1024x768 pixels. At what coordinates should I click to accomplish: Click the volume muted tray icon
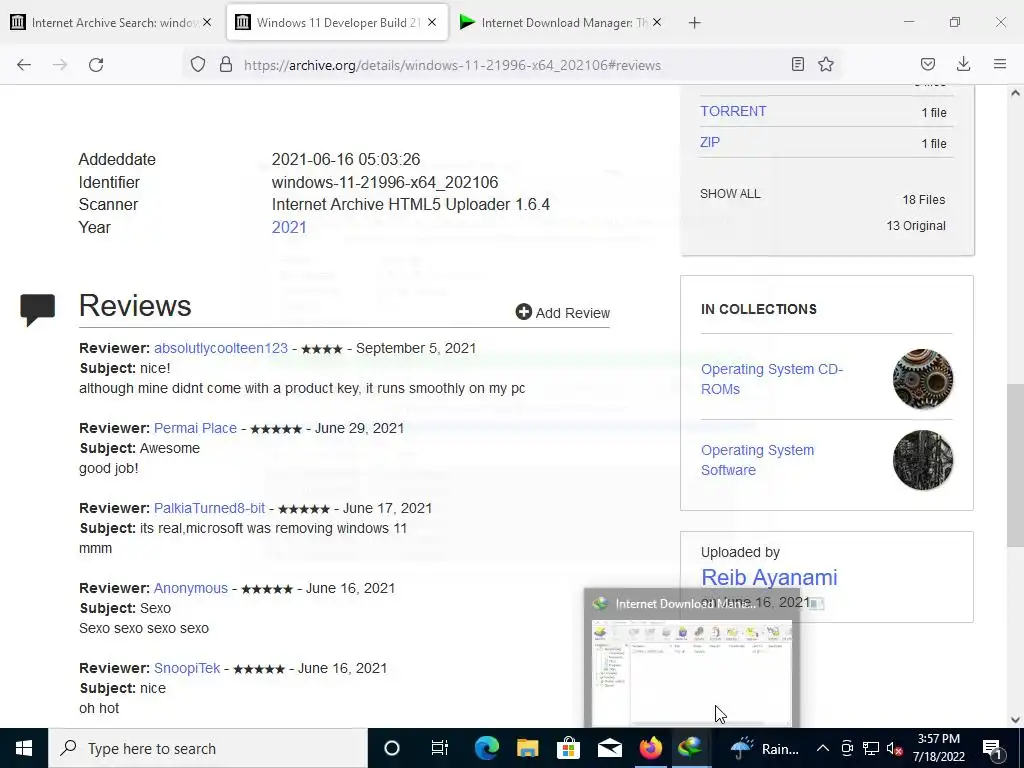point(894,749)
